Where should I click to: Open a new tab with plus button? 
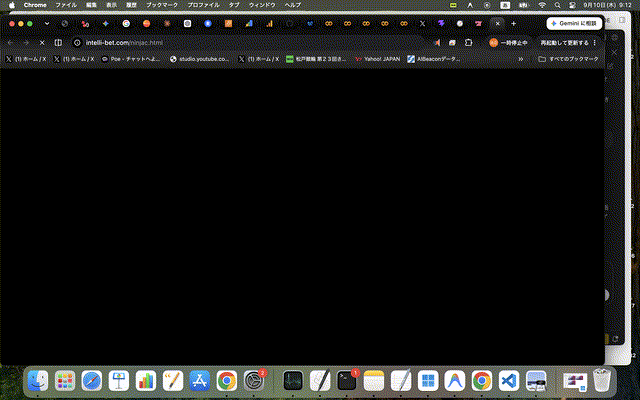pyautogui.click(x=513, y=24)
